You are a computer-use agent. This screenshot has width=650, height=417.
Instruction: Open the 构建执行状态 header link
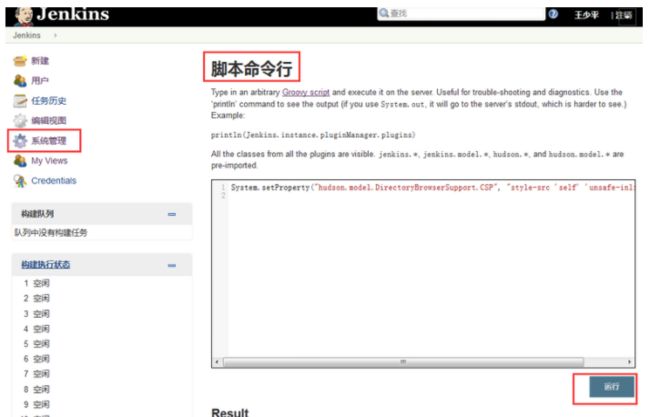46,265
